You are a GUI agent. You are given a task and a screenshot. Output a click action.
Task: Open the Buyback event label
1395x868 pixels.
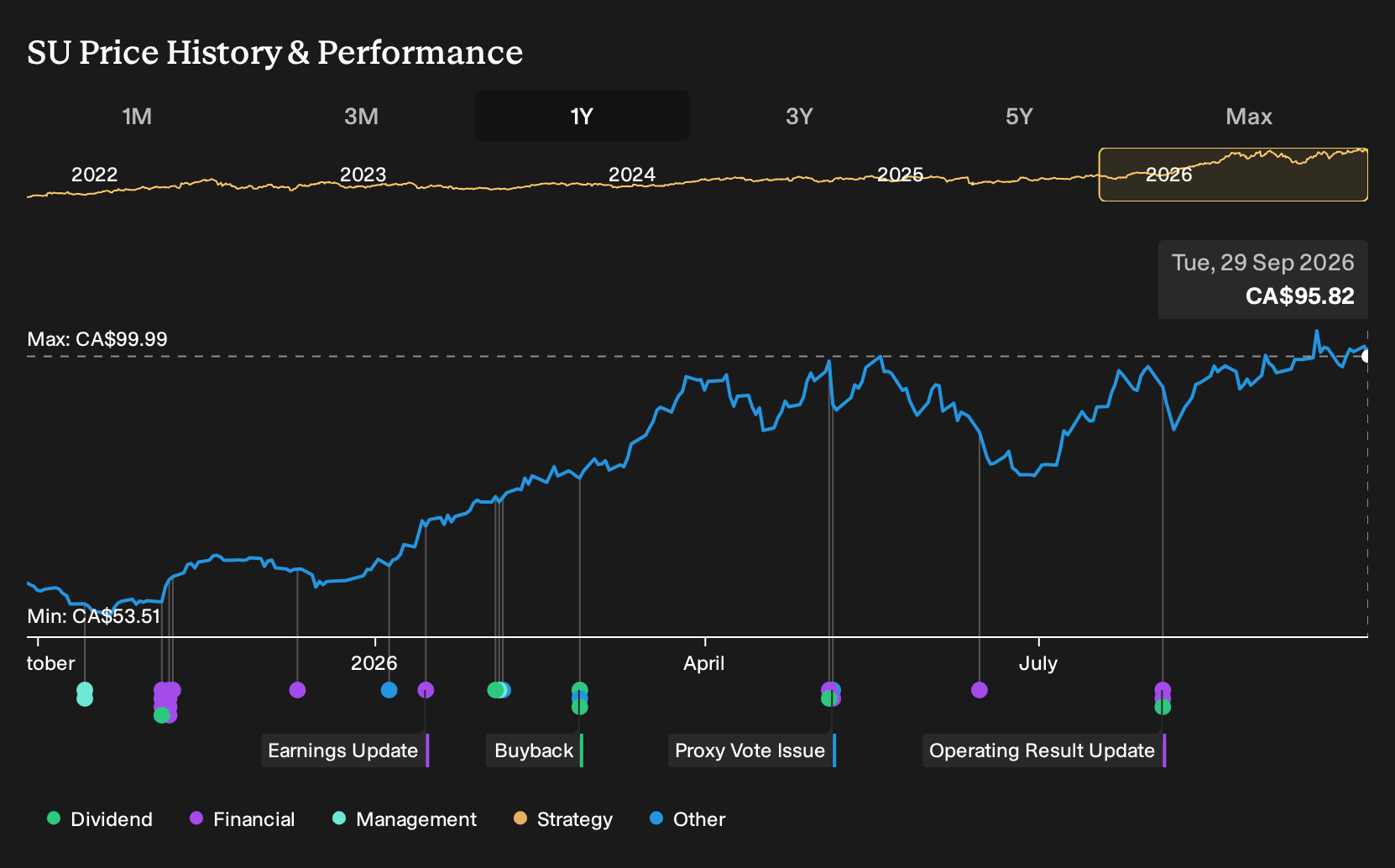535,750
